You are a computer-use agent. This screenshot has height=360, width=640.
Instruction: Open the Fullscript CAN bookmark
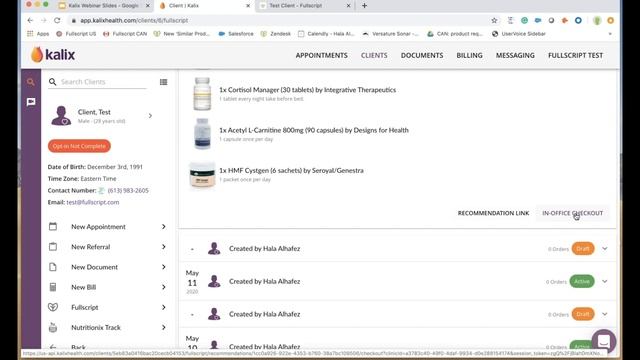[x=125, y=34]
